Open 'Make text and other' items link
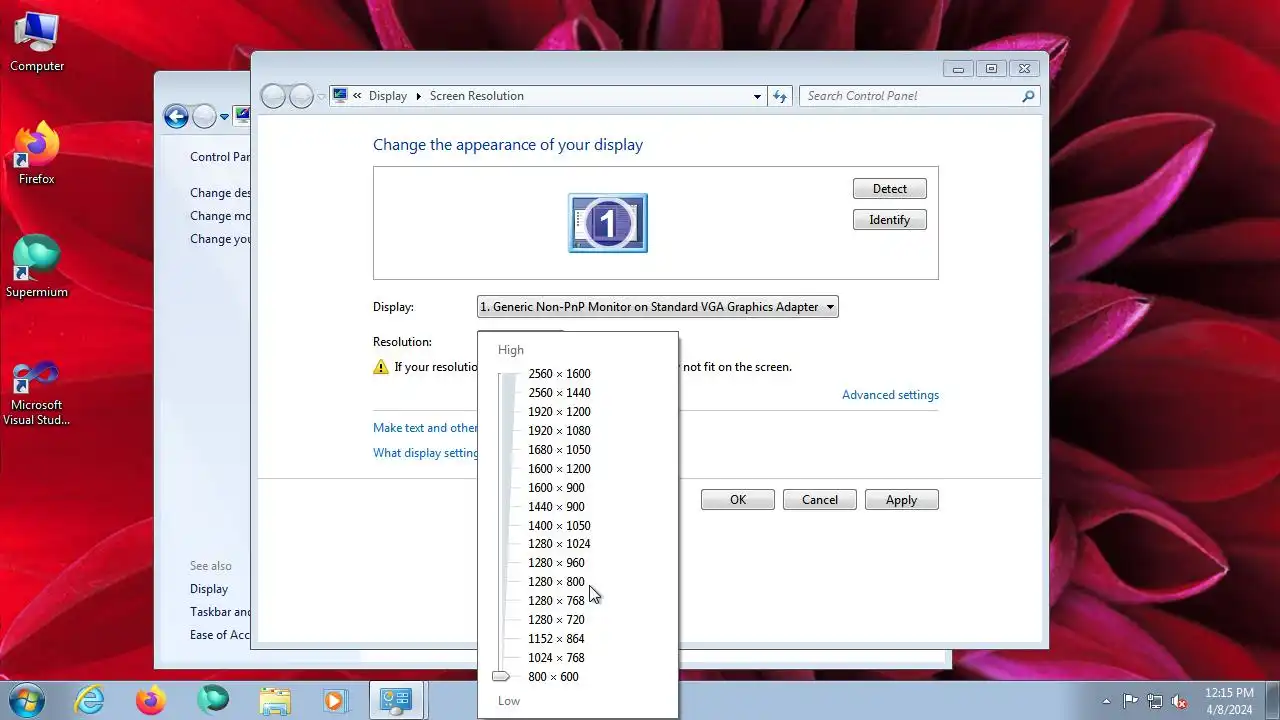Image resolution: width=1280 pixels, height=720 pixels. tap(425, 428)
